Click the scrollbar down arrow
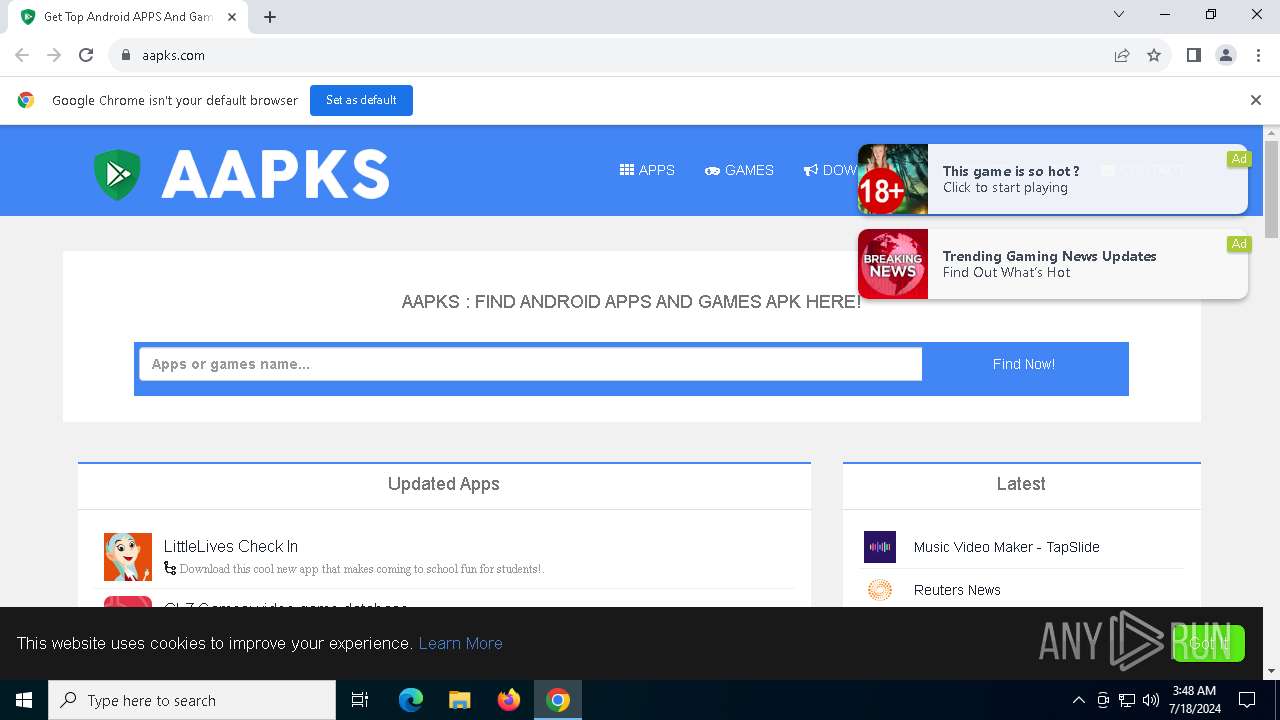This screenshot has width=1280, height=720. (x=1272, y=671)
